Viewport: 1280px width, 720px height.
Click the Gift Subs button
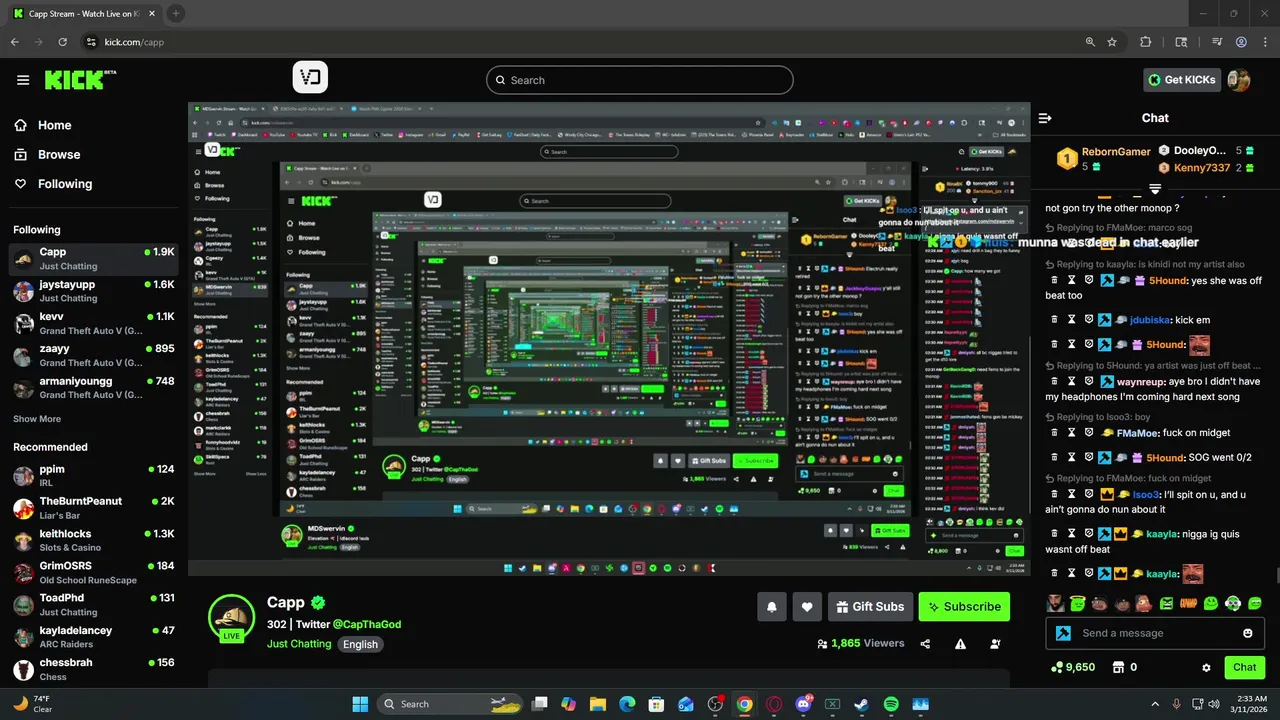click(869, 607)
